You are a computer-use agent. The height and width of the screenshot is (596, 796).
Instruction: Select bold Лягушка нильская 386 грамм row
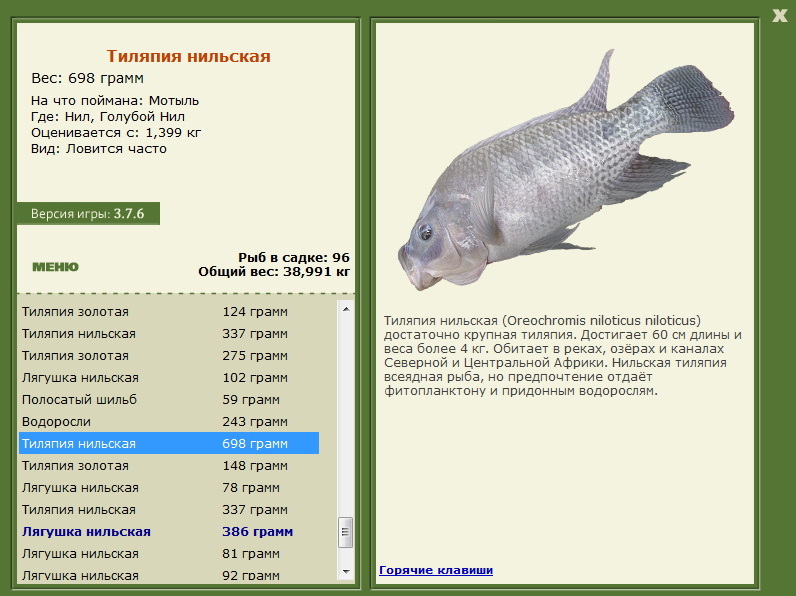pos(169,532)
